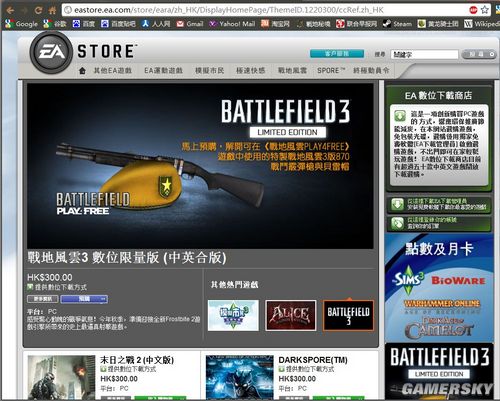Open the 模擬市民 navigation tab
Screen dimensions: 500x401
(x=209, y=71)
